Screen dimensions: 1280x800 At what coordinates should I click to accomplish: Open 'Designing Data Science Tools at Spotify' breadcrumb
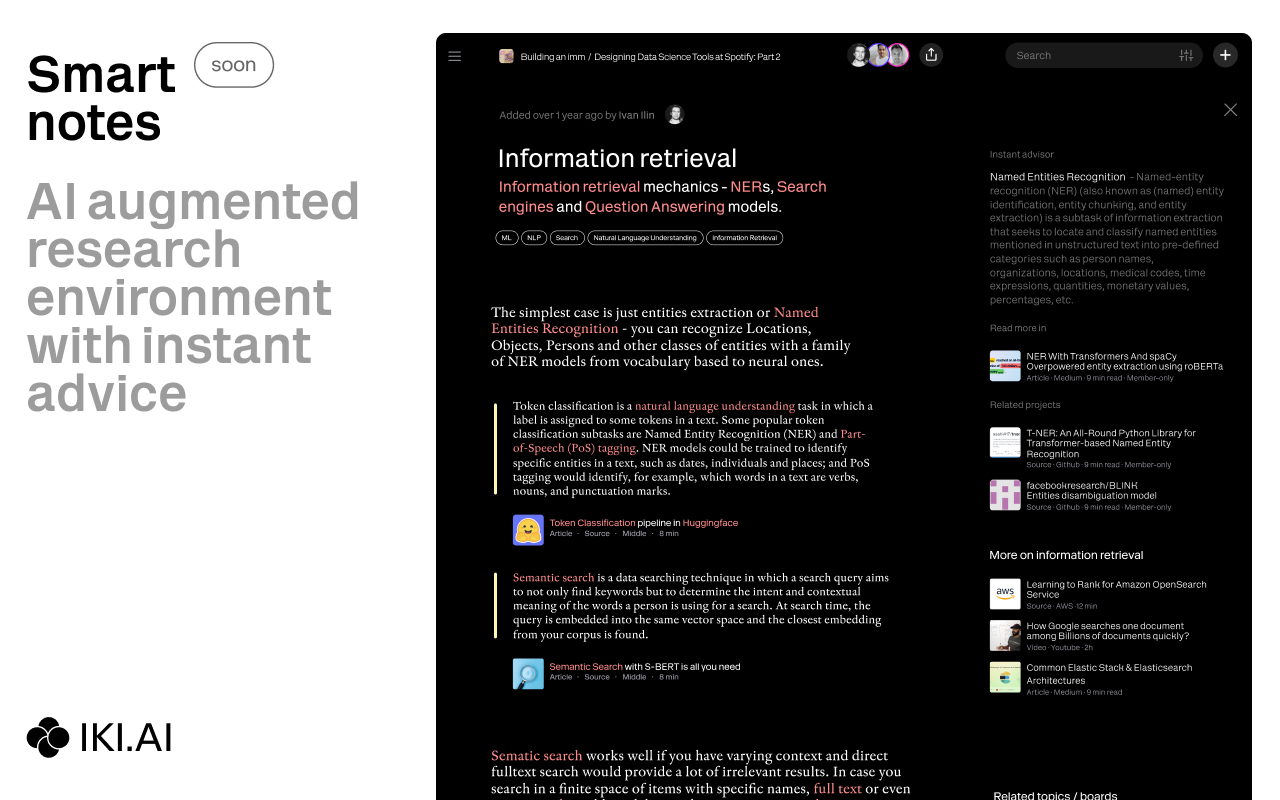click(x=687, y=57)
